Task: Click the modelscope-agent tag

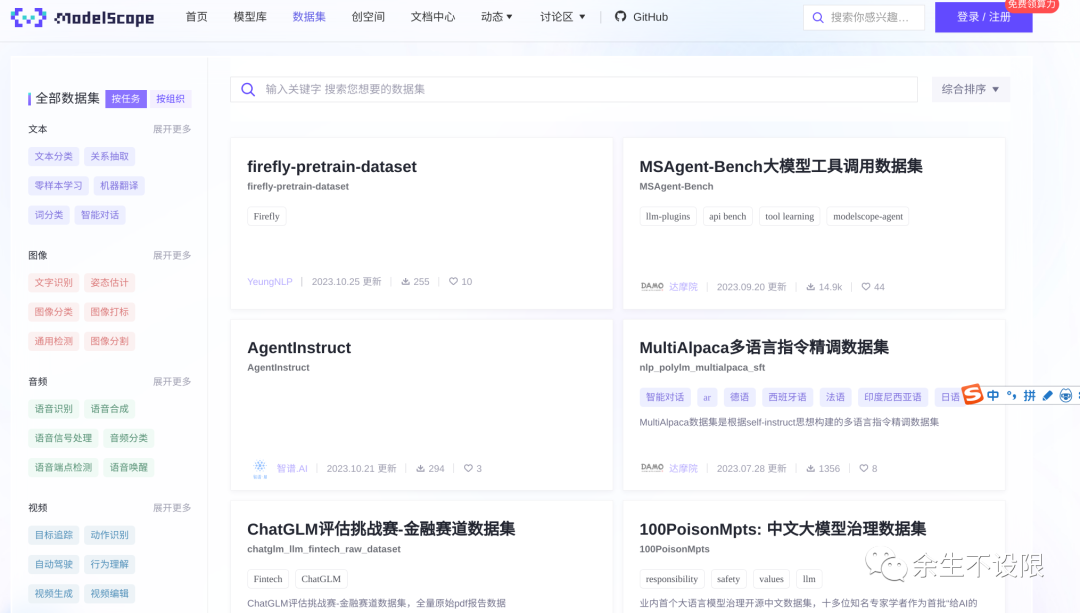Action: click(868, 216)
